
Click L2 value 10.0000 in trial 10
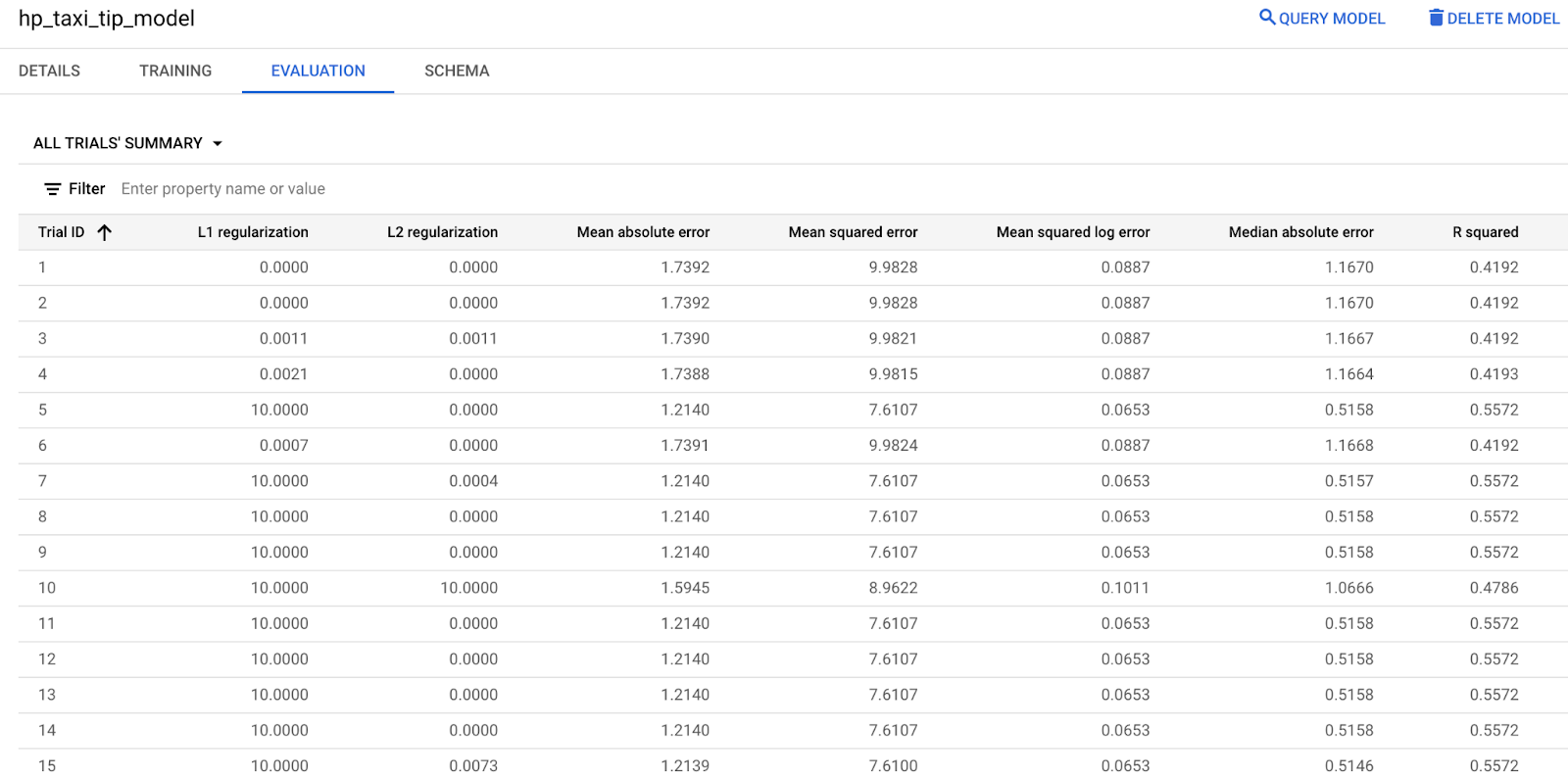click(468, 588)
